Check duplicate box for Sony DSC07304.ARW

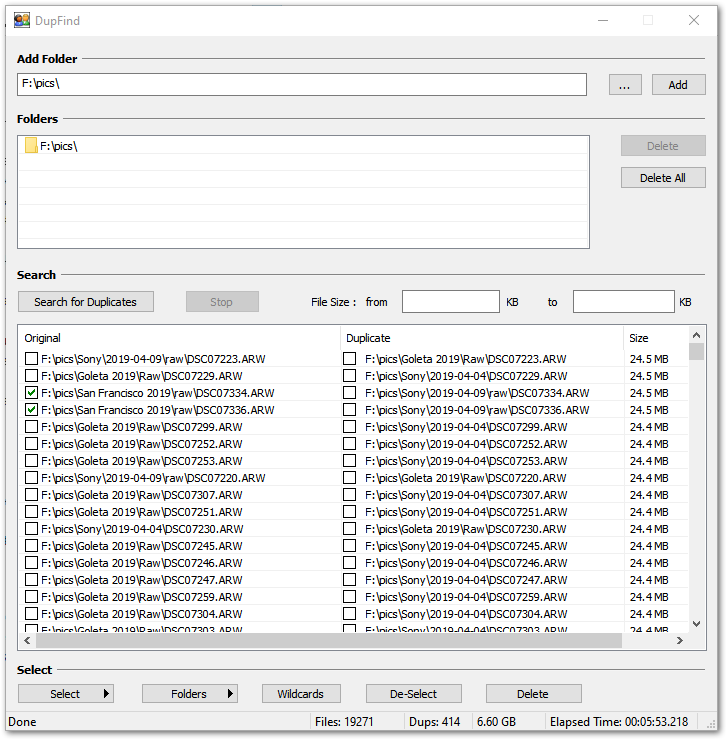coord(349,614)
